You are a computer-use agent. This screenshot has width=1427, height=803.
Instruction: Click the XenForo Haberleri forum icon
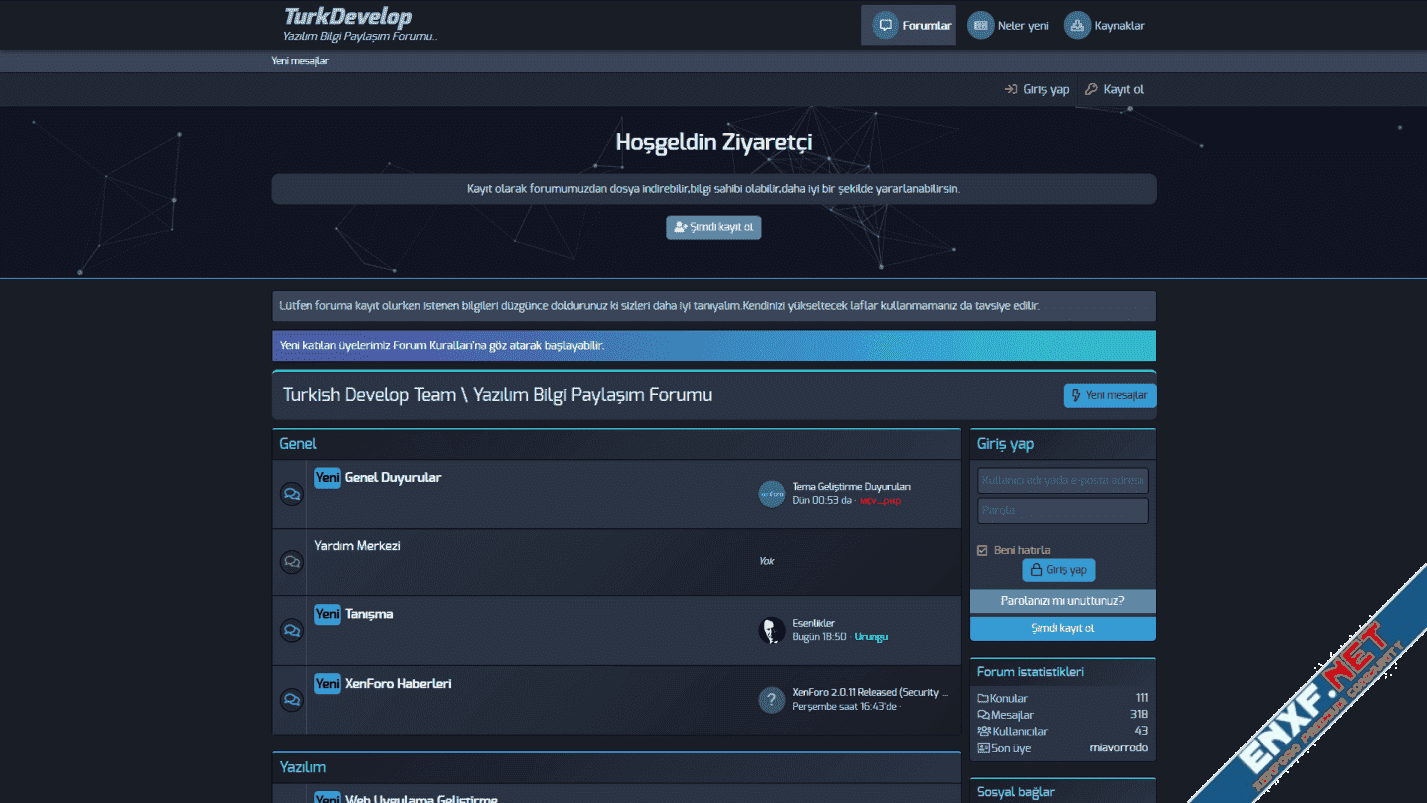(291, 700)
